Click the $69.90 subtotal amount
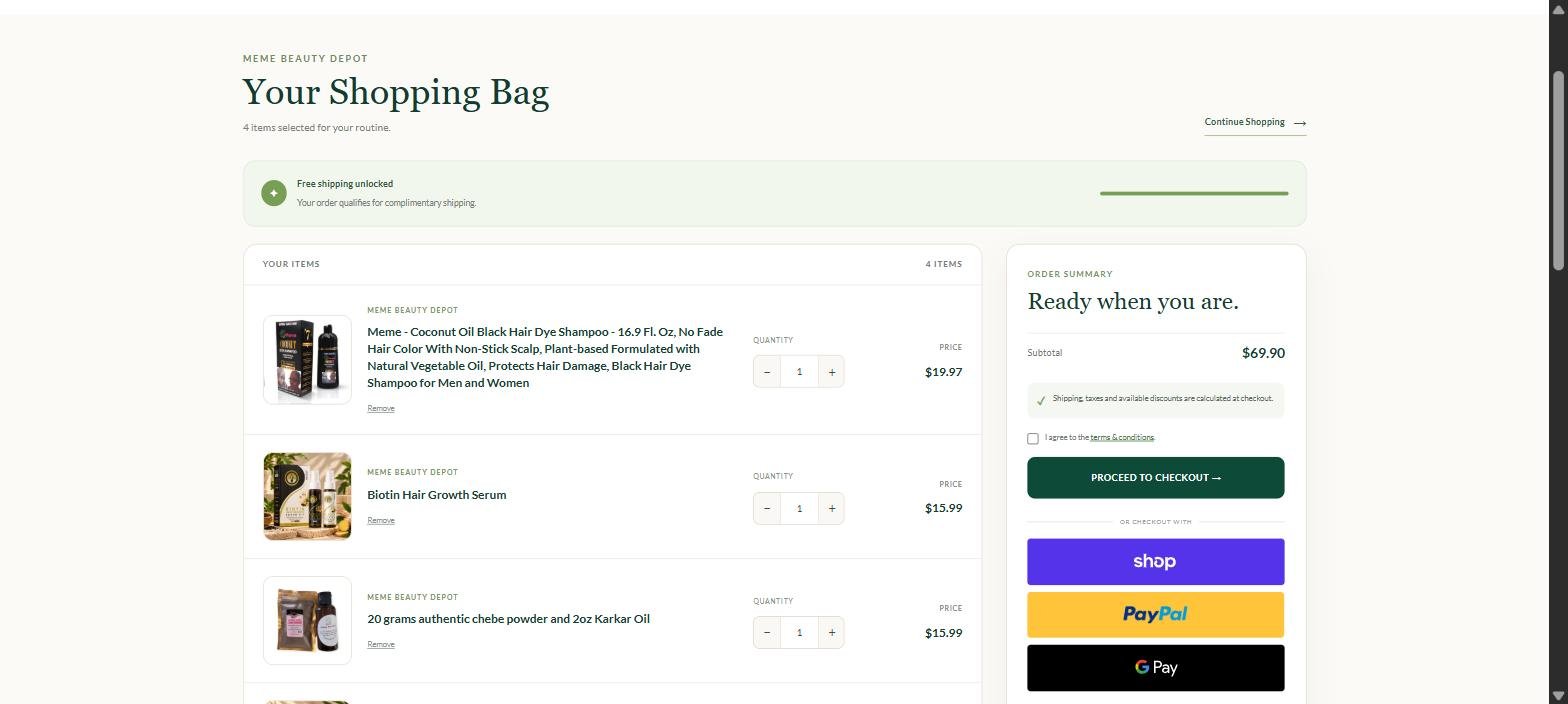Viewport: 1568px width, 704px height. tap(1263, 353)
